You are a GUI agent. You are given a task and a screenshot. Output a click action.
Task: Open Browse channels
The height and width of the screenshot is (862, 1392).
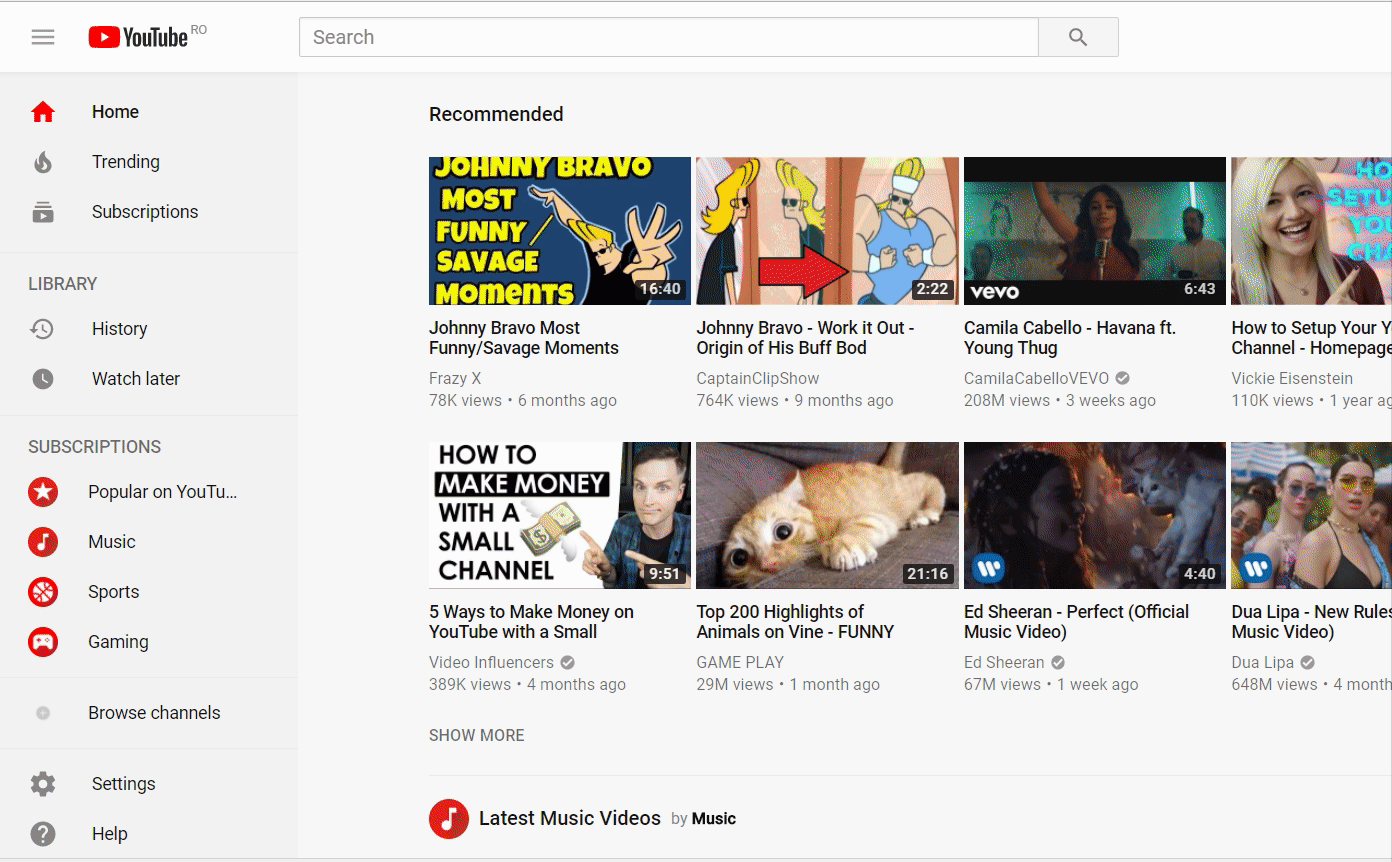[x=154, y=713]
